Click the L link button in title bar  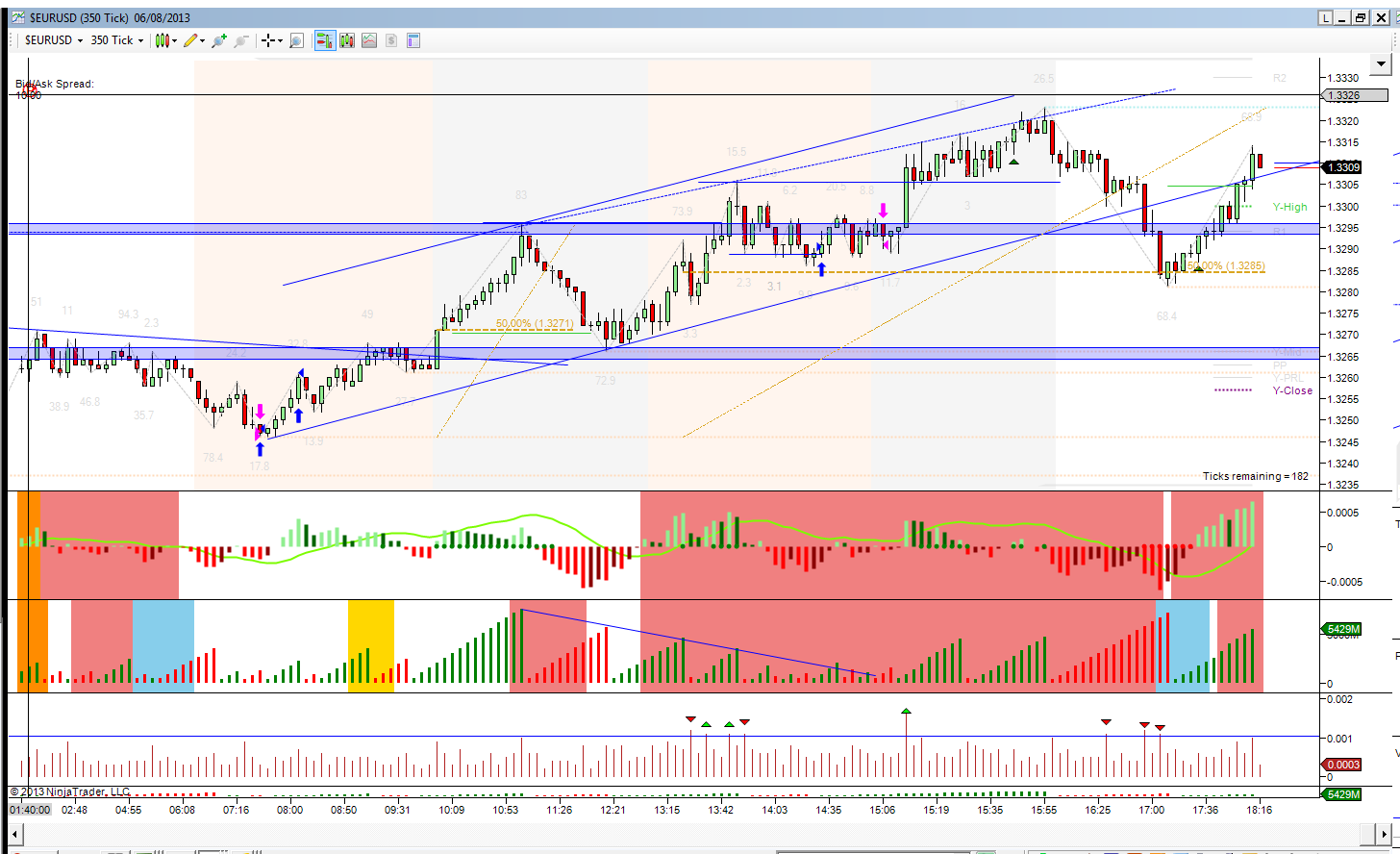tap(1326, 17)
